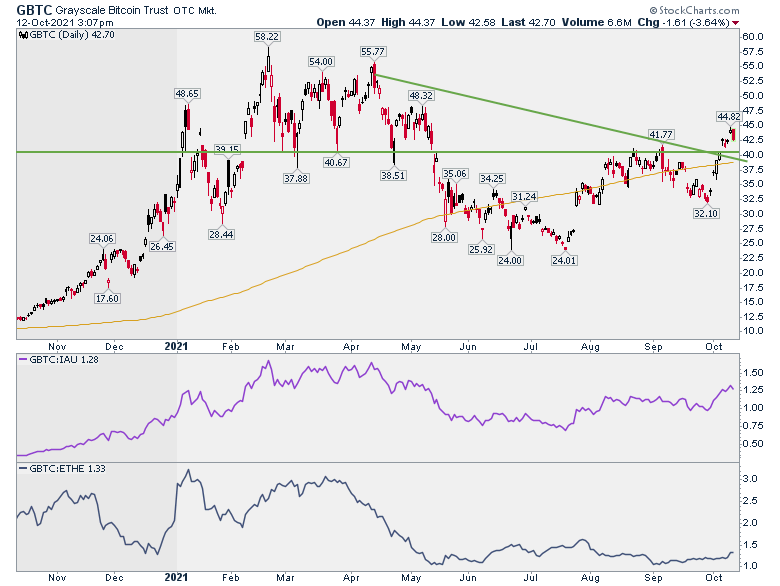The height and width of the screenshot is (586, 780).
Task: Click the 'Volume 6.6M' value
Action: pyautogui.click(x=596, y=22)
